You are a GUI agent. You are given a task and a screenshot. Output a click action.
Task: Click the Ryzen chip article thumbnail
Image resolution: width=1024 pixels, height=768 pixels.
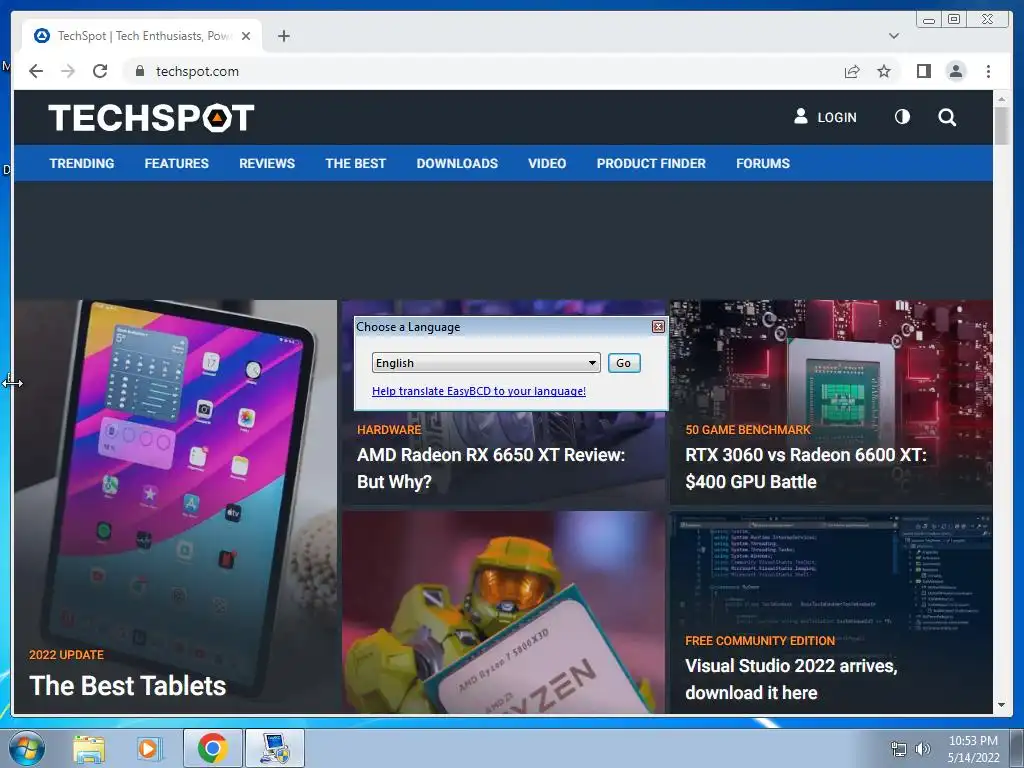coord(503,612)
